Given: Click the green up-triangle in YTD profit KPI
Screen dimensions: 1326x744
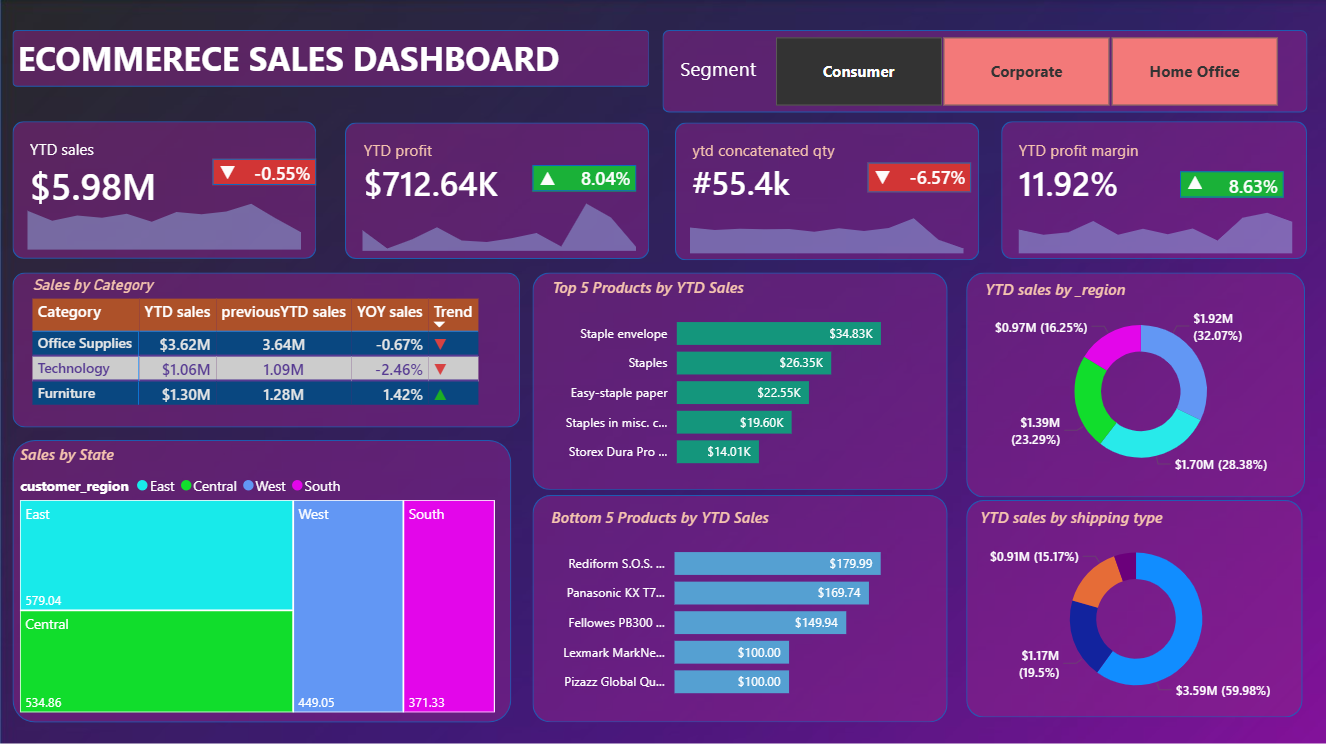Looking at the screenshot, I should coord(547,179).
